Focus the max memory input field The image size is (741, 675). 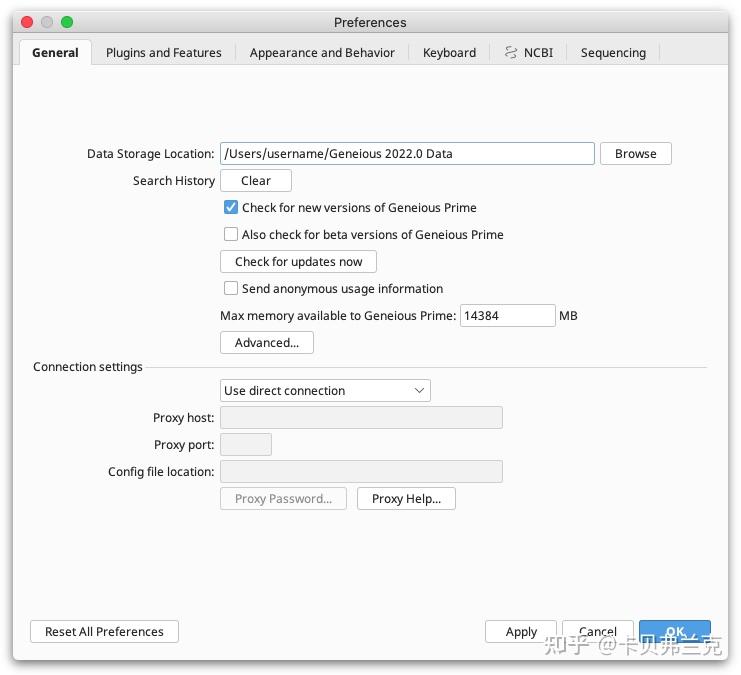tap(507, 316)
